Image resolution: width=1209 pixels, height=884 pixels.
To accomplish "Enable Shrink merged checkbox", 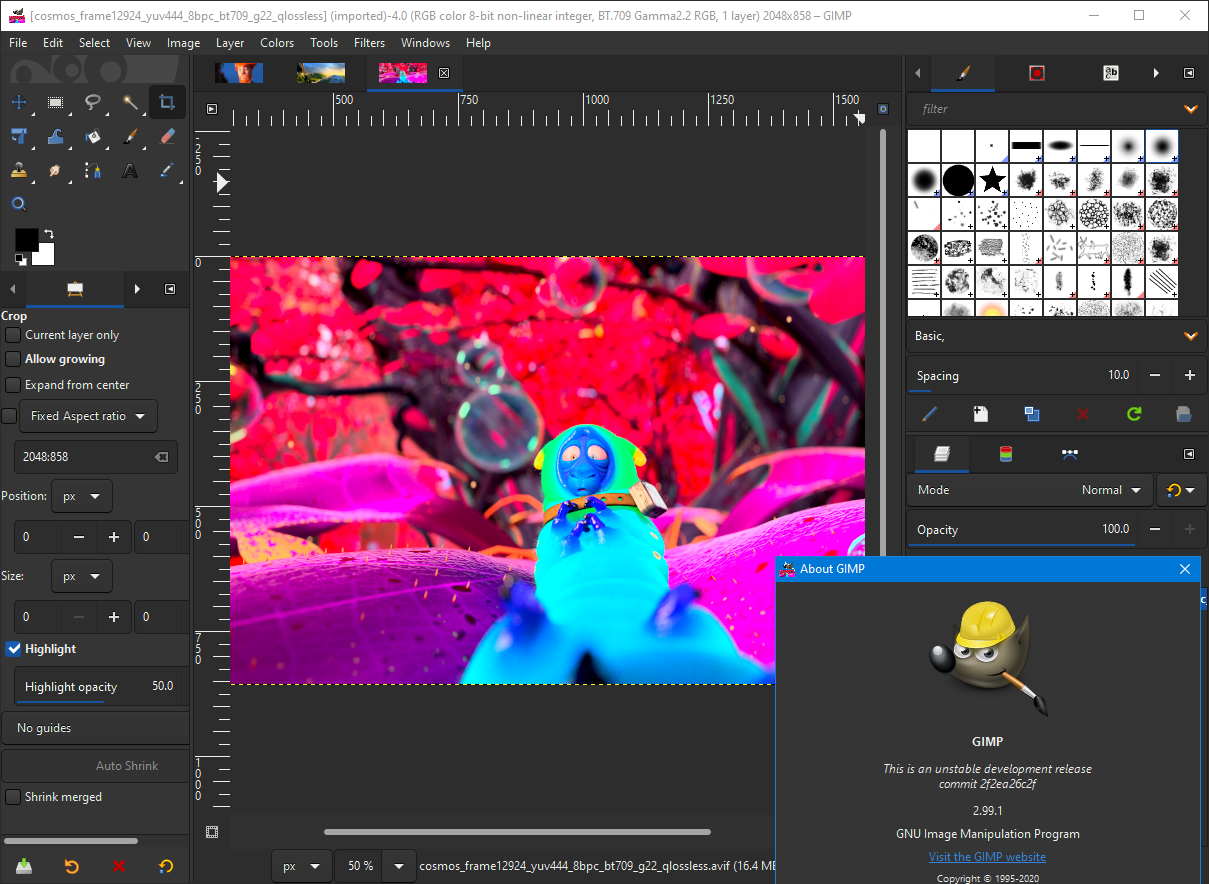I will click(13, 797).
